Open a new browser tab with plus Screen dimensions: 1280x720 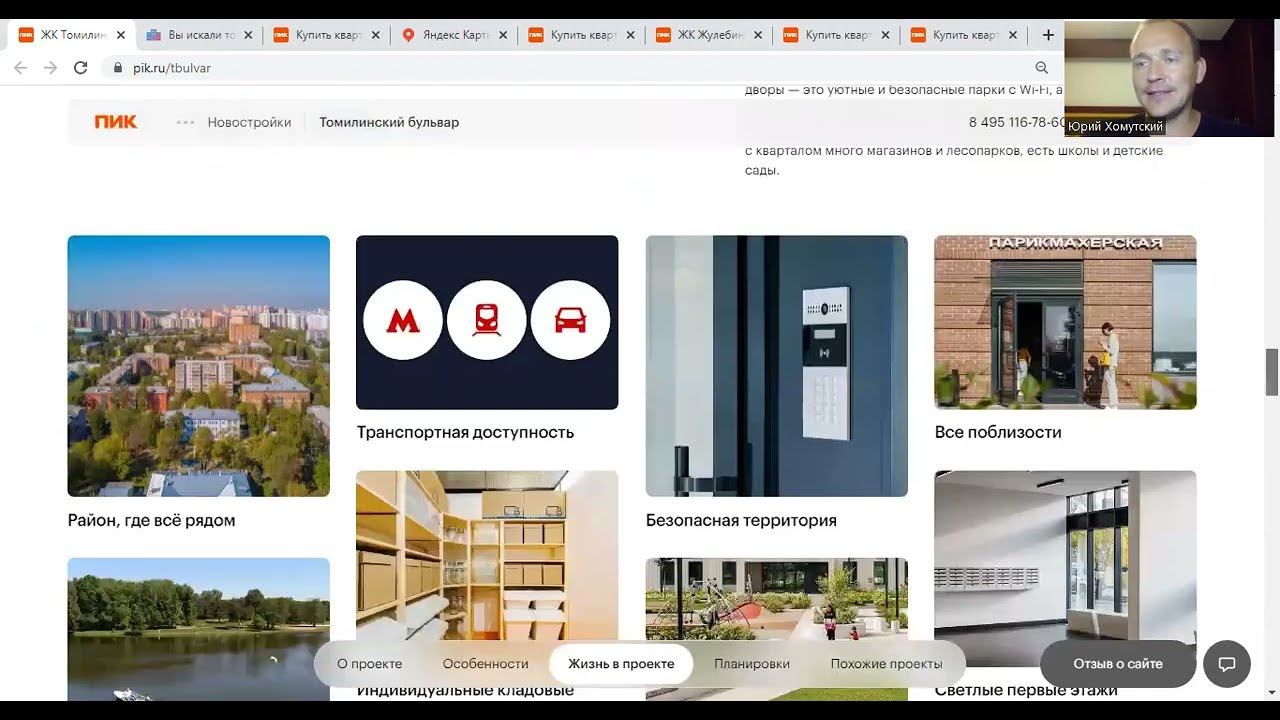1048,35
